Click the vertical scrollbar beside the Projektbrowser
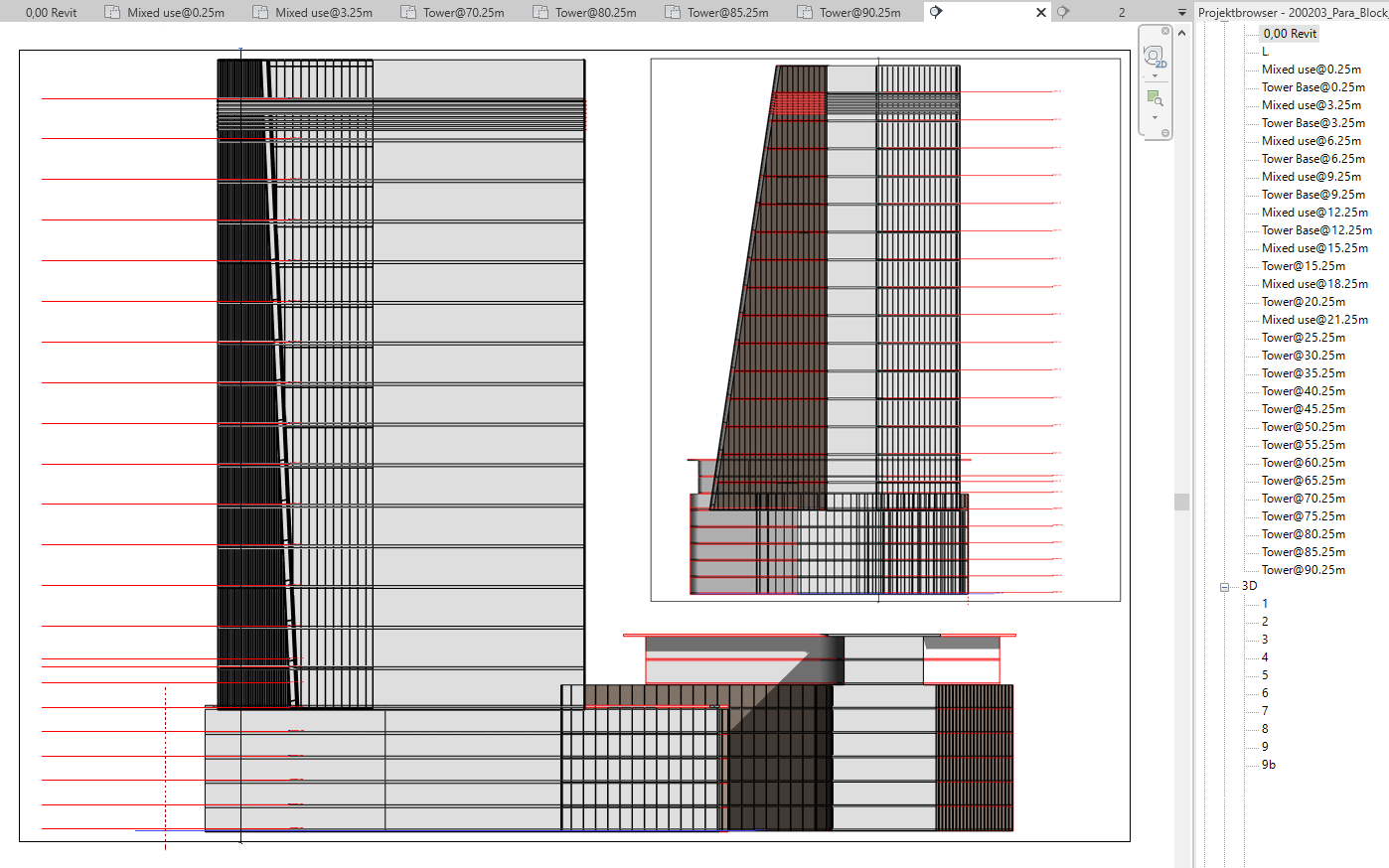This screenshot has height=868, width=1389. click(x=1181, y=502)
